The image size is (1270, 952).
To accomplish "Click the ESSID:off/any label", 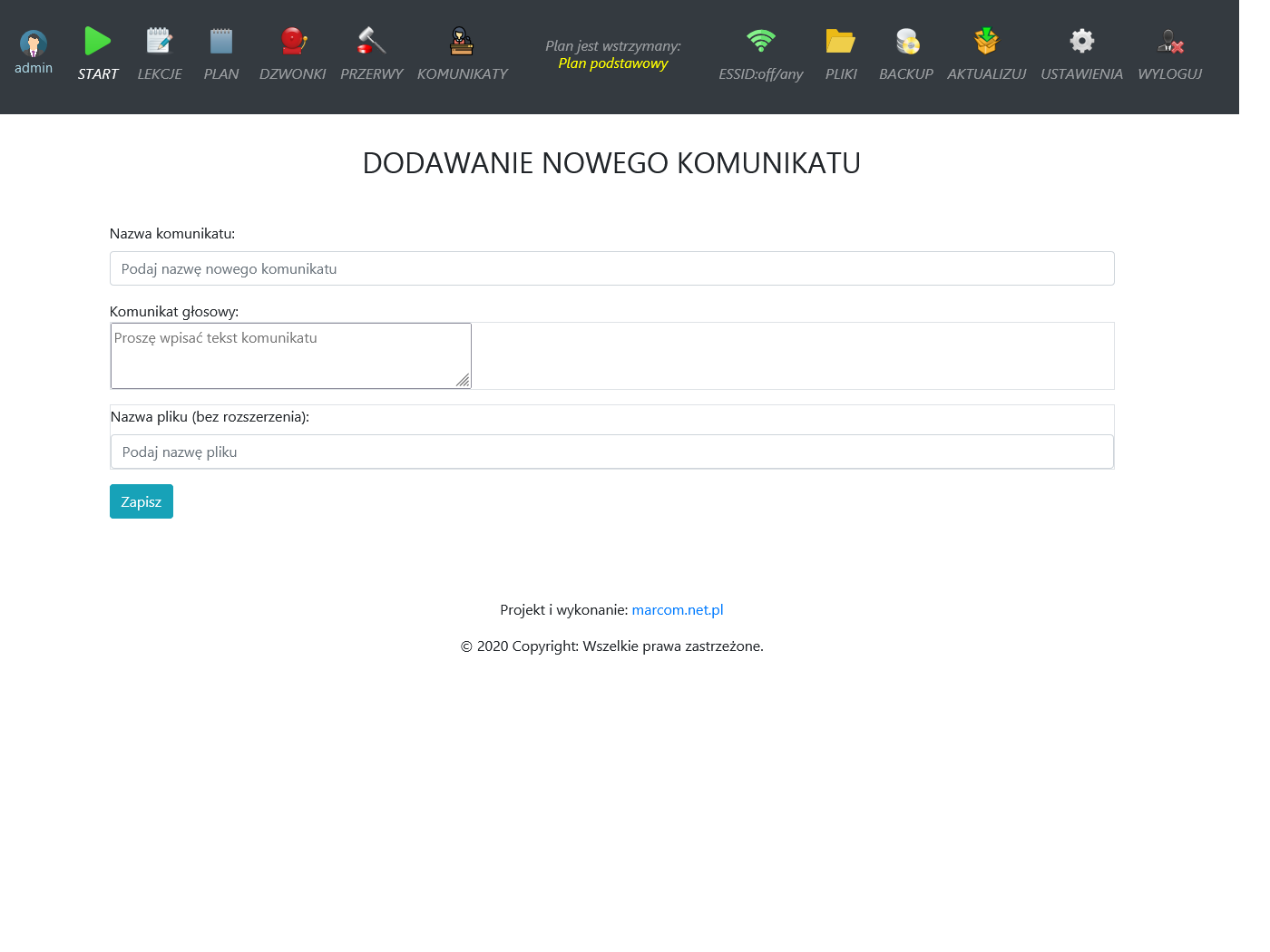I will pos(761,74).
